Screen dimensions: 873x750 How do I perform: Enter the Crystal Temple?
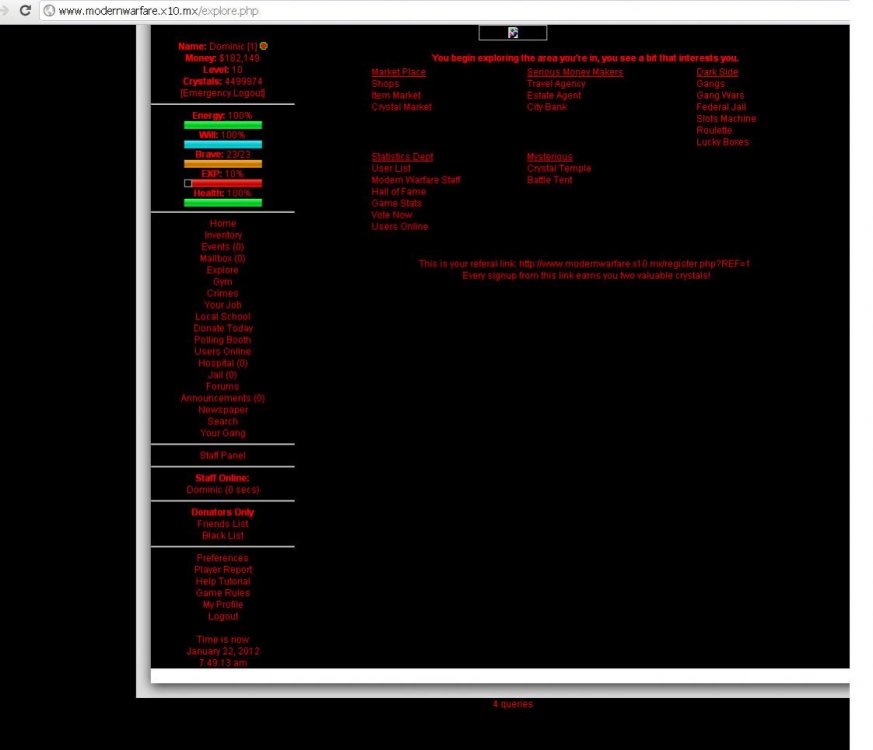[x=558, y=169]
